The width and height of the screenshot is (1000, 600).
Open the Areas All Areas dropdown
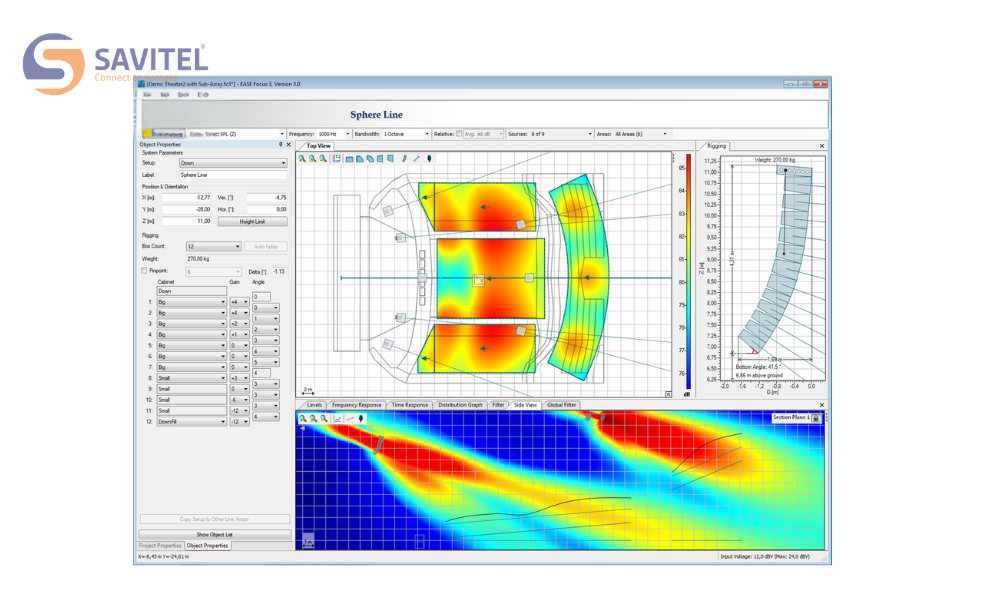pyautogui.click(x=665, y=134)
